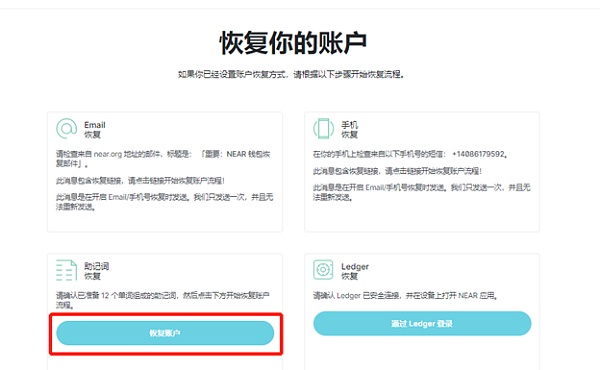Click the Email @ recovery icon

point(67,129)
